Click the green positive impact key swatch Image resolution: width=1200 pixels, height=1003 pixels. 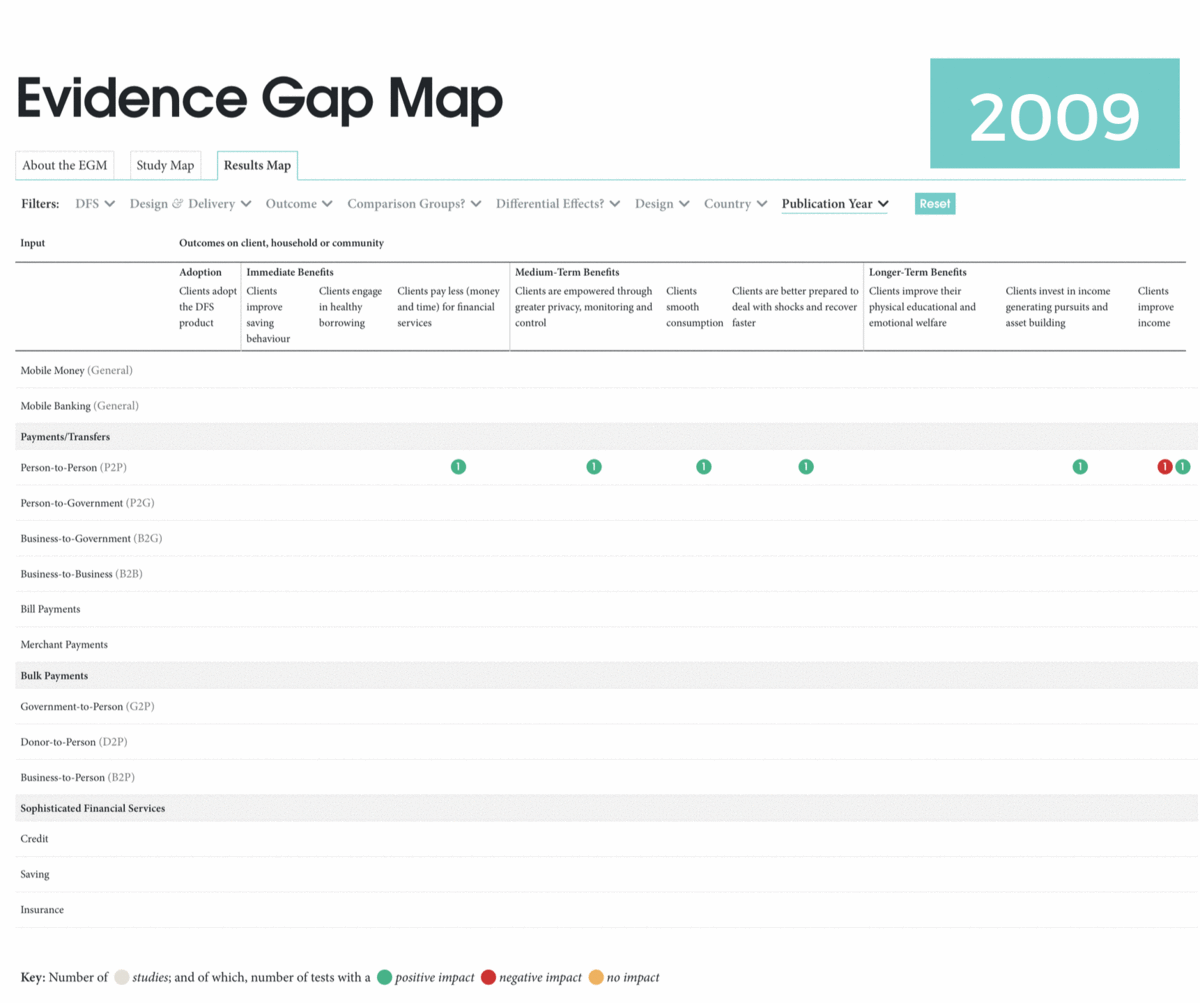tap(384, 978)
